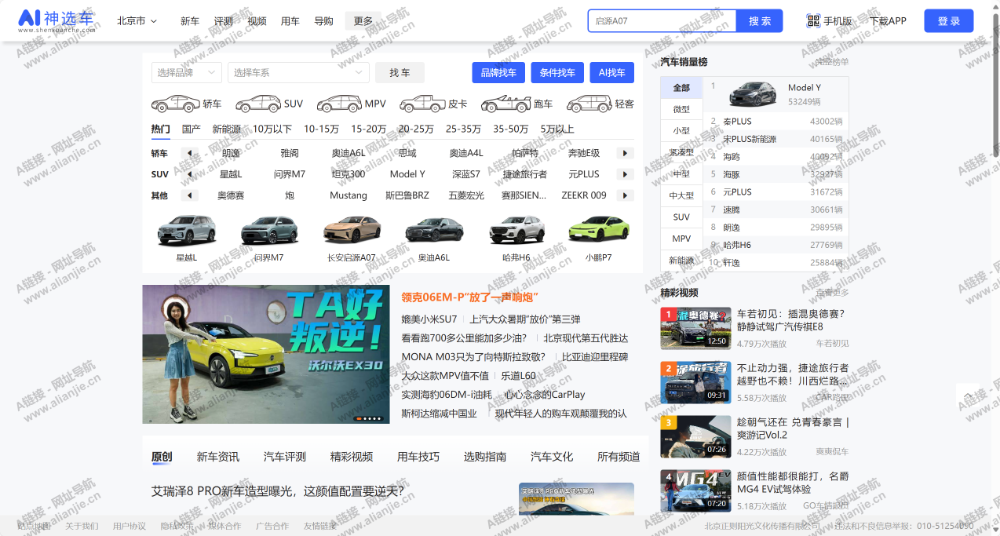This screenshot has width=1000, height=536.
Task: Switch to the 选购指南 content tab
Action: click(x=485, y=457)
